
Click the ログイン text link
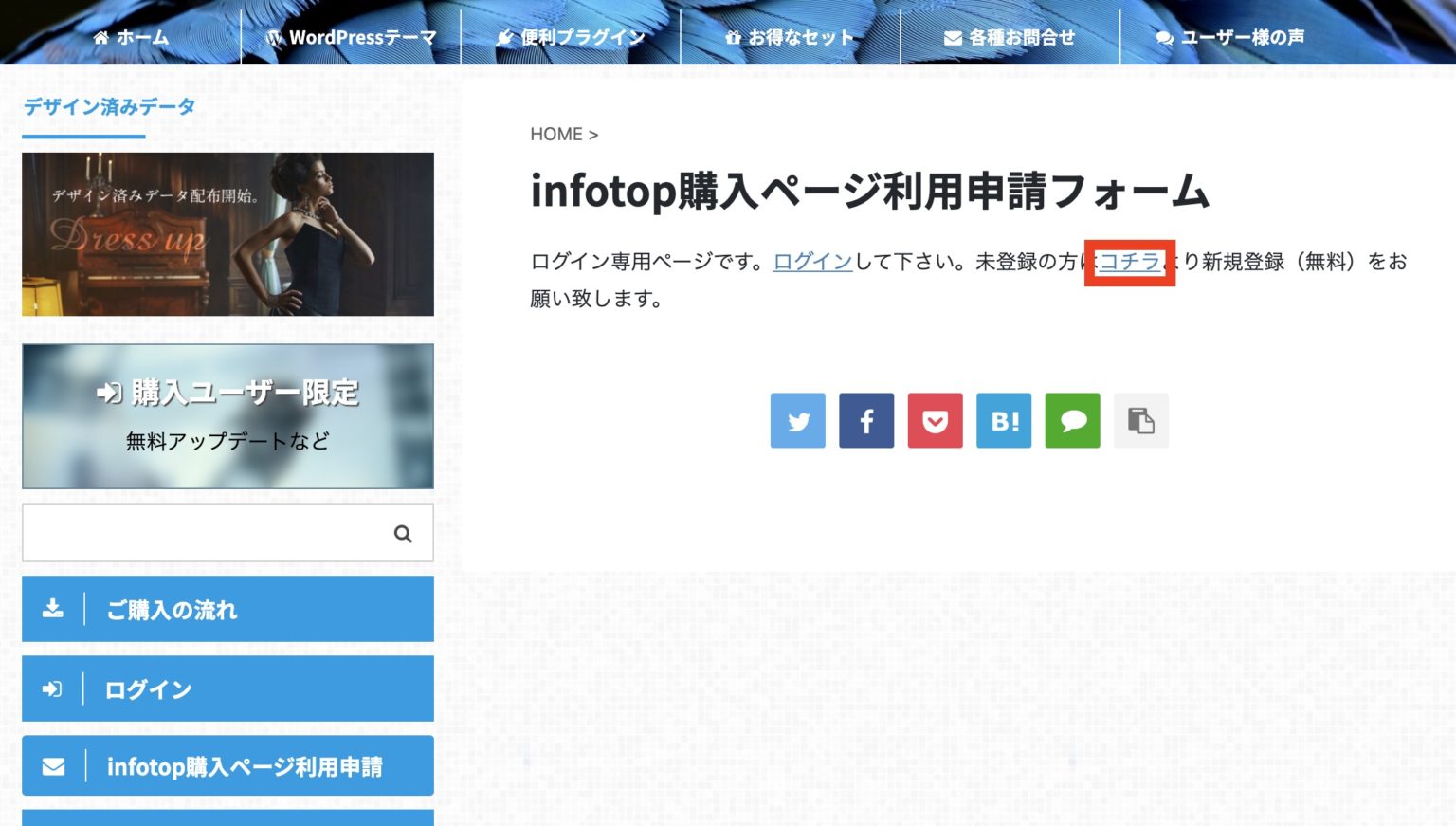tap(812, 262)
